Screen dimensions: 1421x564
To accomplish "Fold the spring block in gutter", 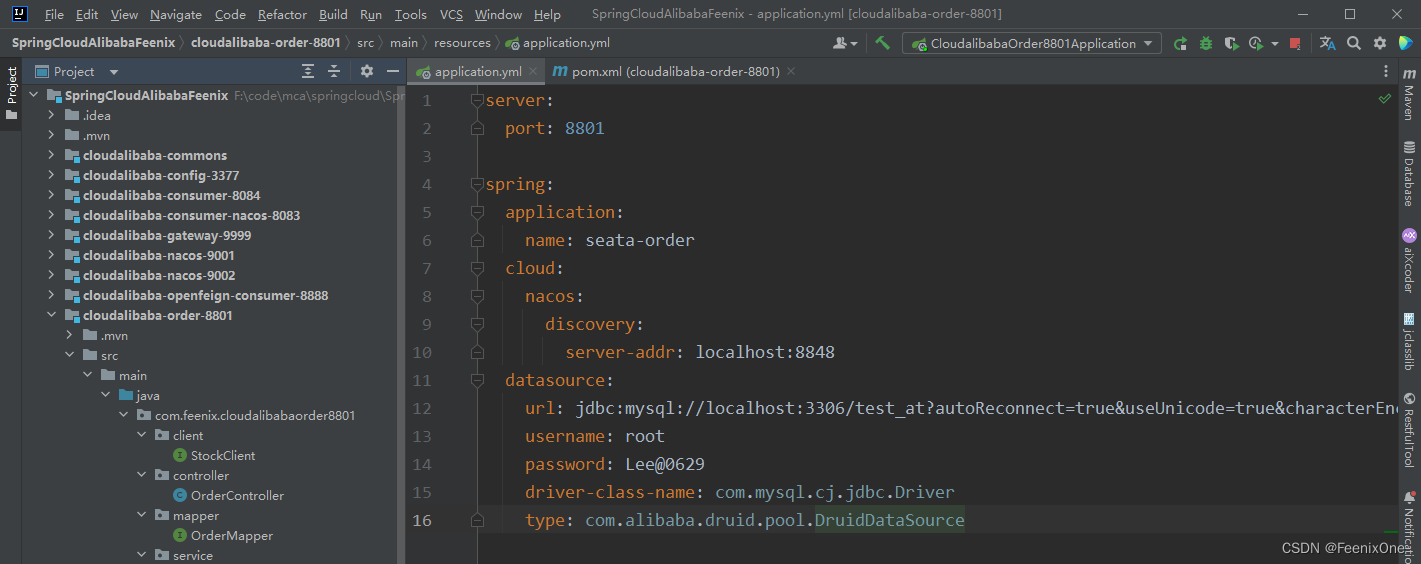I will coord(477,184).
